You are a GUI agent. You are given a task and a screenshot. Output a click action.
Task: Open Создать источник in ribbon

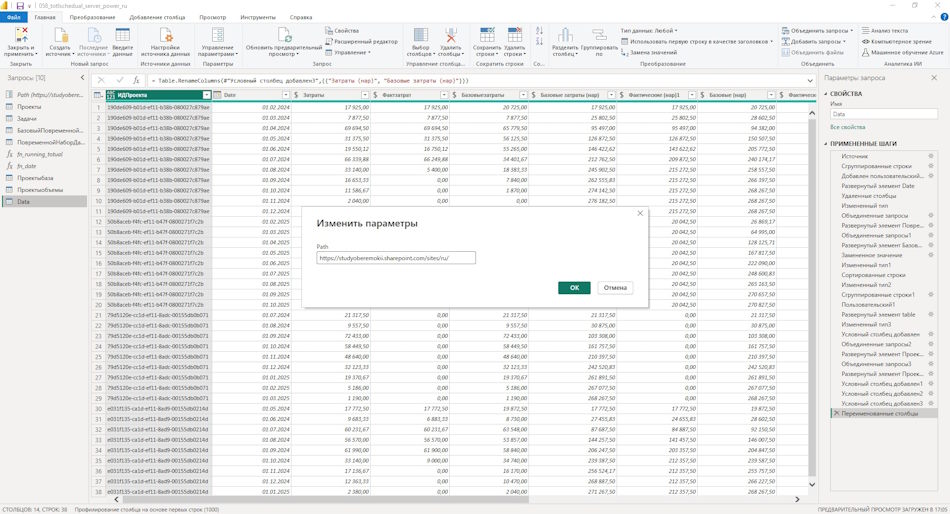pos(59,42)
